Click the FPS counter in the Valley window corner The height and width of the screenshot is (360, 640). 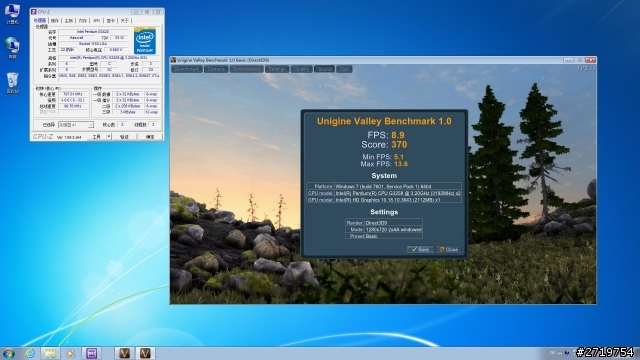(587, 69)
